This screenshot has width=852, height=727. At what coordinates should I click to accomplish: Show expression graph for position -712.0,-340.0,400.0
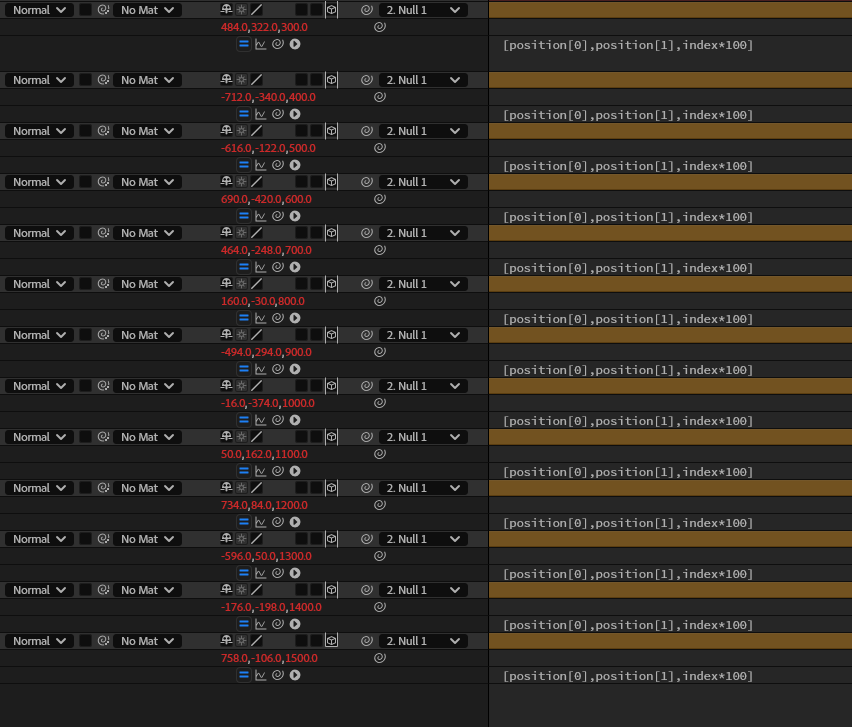(261, 114)
